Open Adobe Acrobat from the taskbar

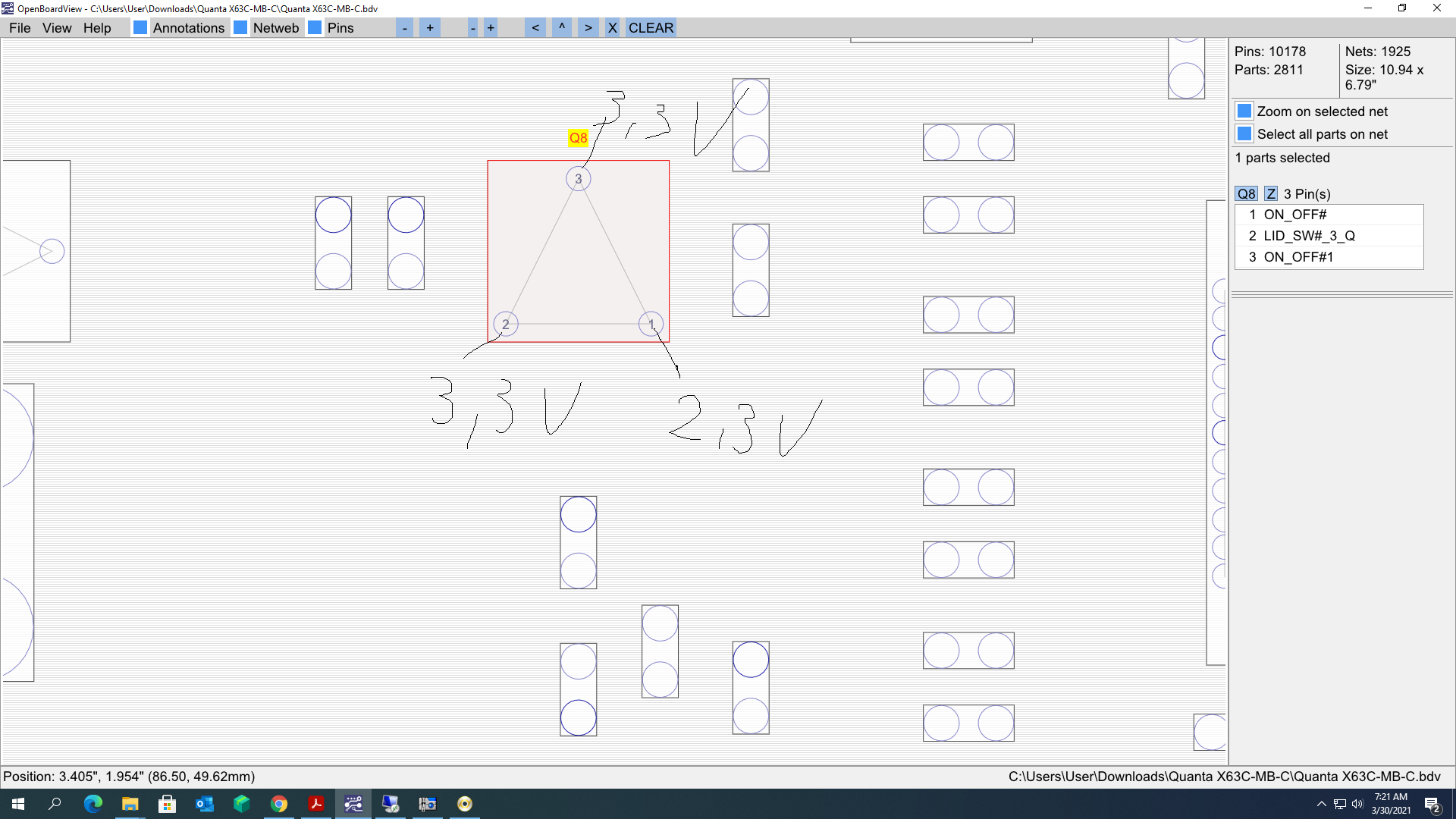[316, 804]
